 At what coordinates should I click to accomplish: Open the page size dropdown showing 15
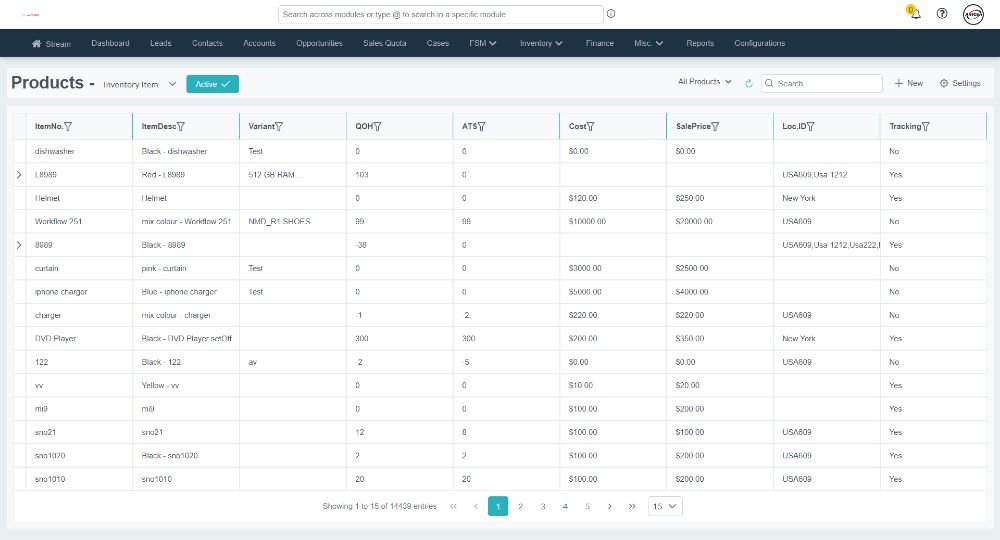pyautogui.click(x=665, y=507)
